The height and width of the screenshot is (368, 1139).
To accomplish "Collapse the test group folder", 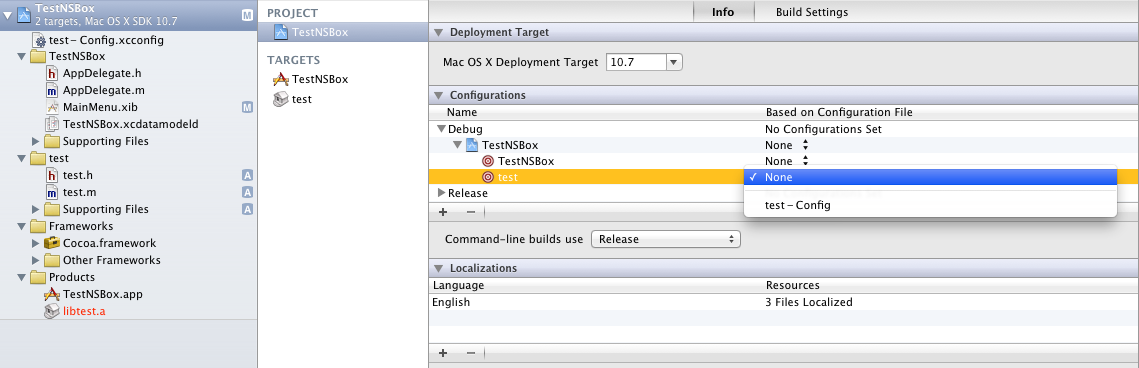I will 21,158.
